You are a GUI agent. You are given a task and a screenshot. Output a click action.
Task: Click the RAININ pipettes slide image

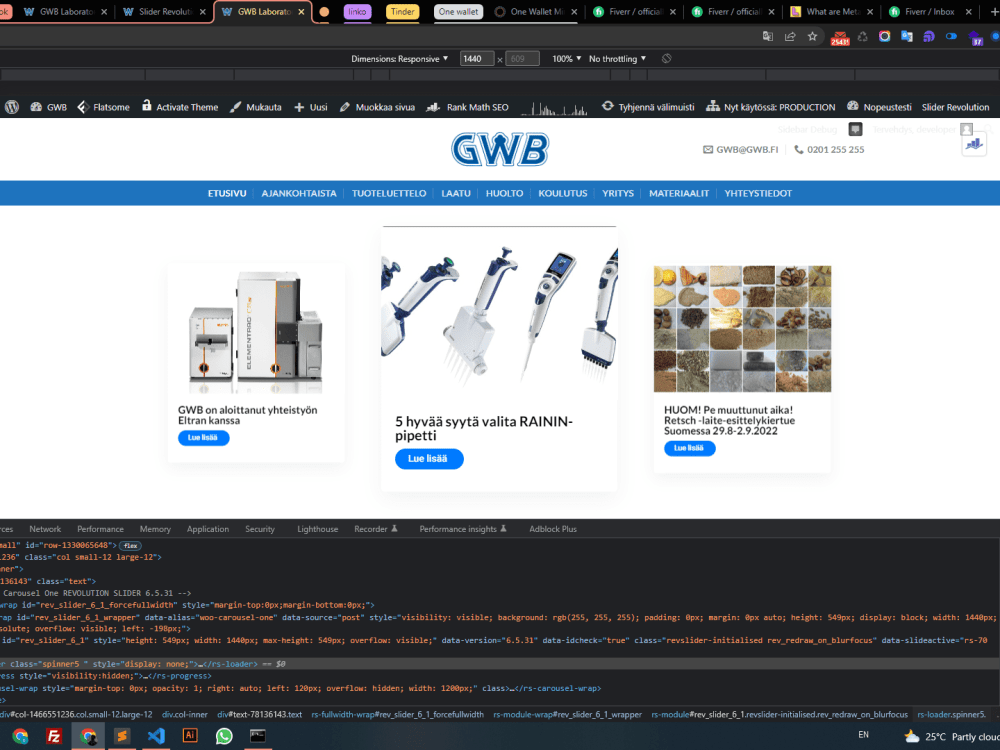coord(499,316)
